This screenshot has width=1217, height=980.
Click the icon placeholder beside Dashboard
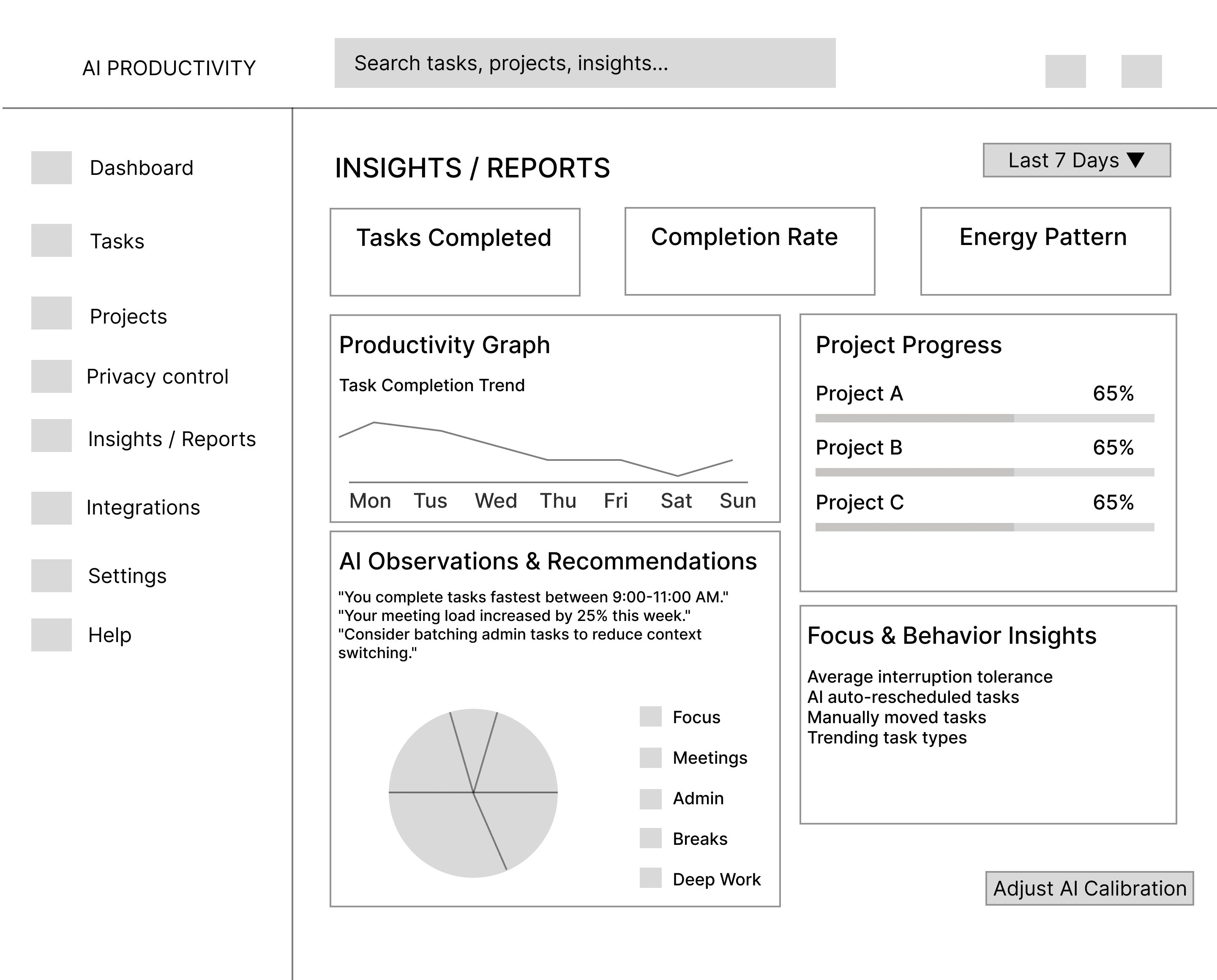point(52,168)
